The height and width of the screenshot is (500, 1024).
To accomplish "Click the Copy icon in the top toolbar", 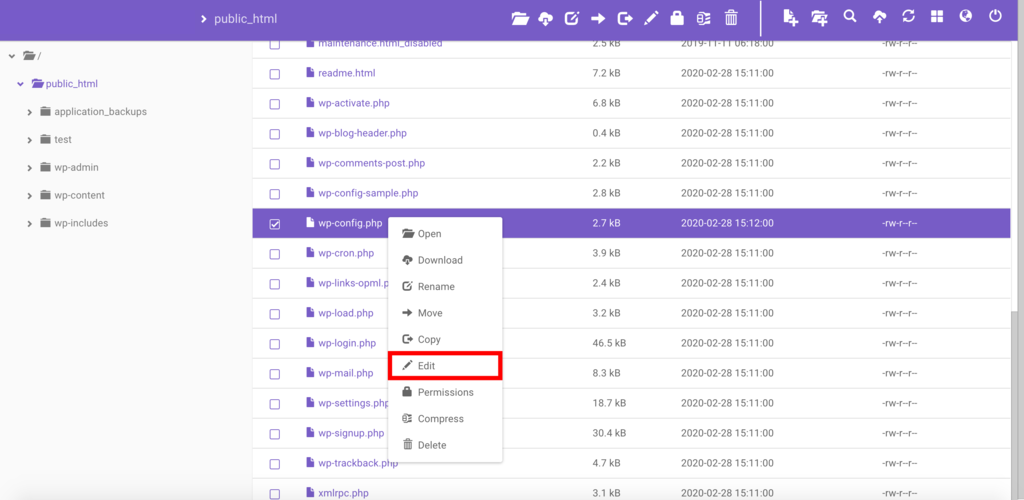I will pos(625,19).
